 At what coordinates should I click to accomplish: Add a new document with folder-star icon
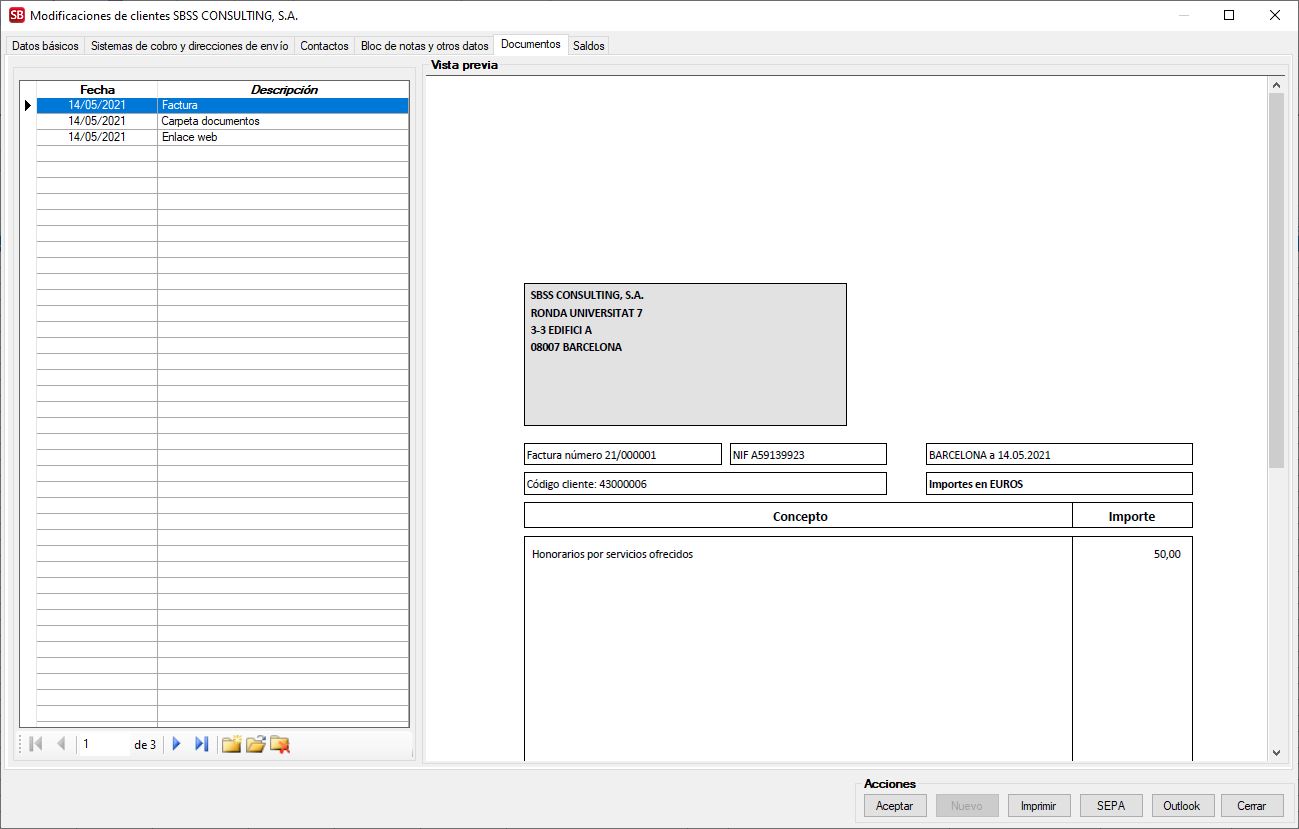(x=231, y=744)
